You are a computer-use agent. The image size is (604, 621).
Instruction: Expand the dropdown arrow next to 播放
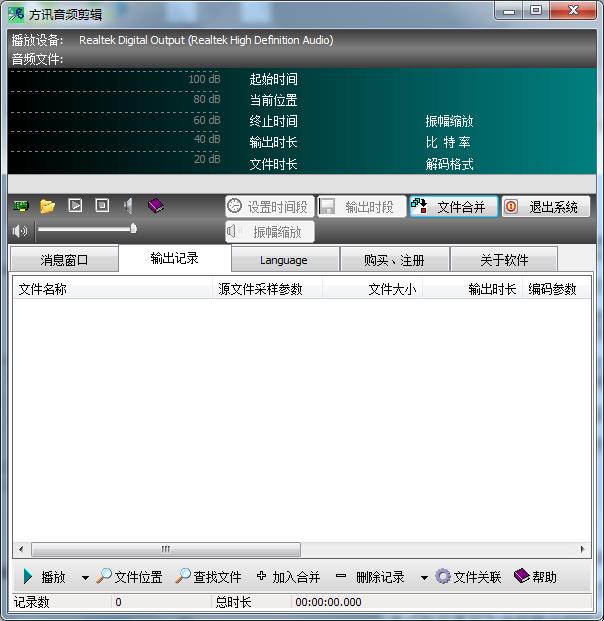pos(85,578)
